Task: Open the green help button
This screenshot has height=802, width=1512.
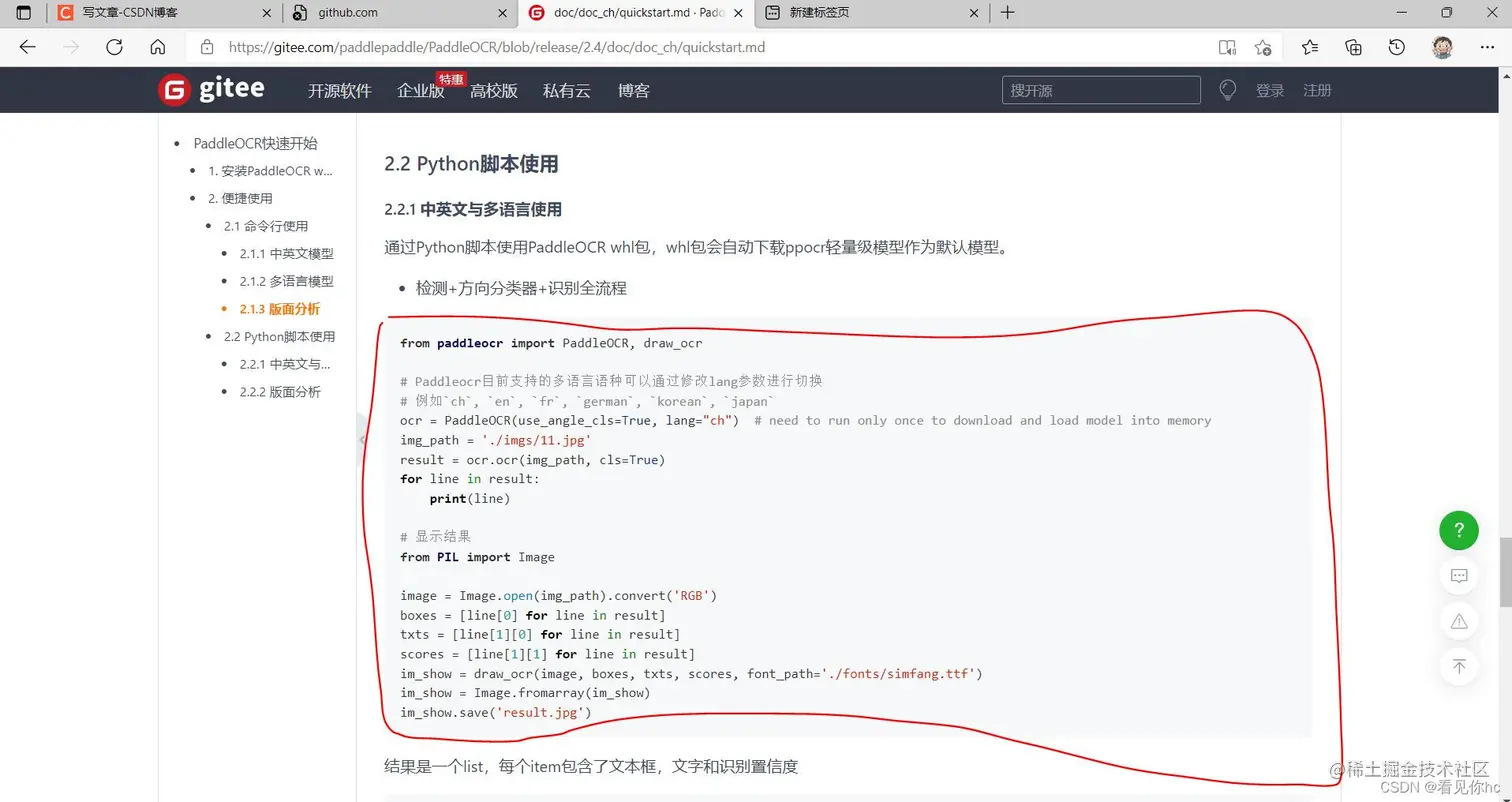Action: 1459,530
